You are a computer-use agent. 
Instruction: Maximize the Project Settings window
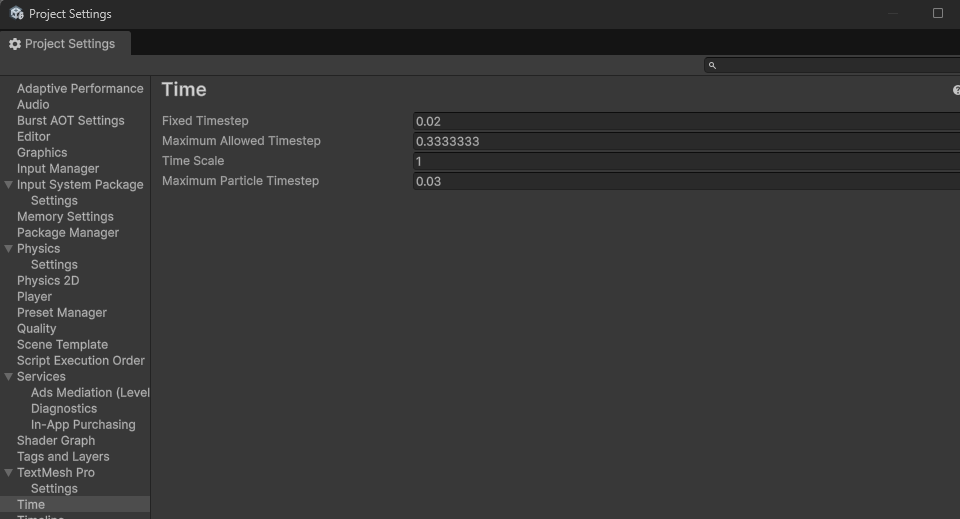938,14
